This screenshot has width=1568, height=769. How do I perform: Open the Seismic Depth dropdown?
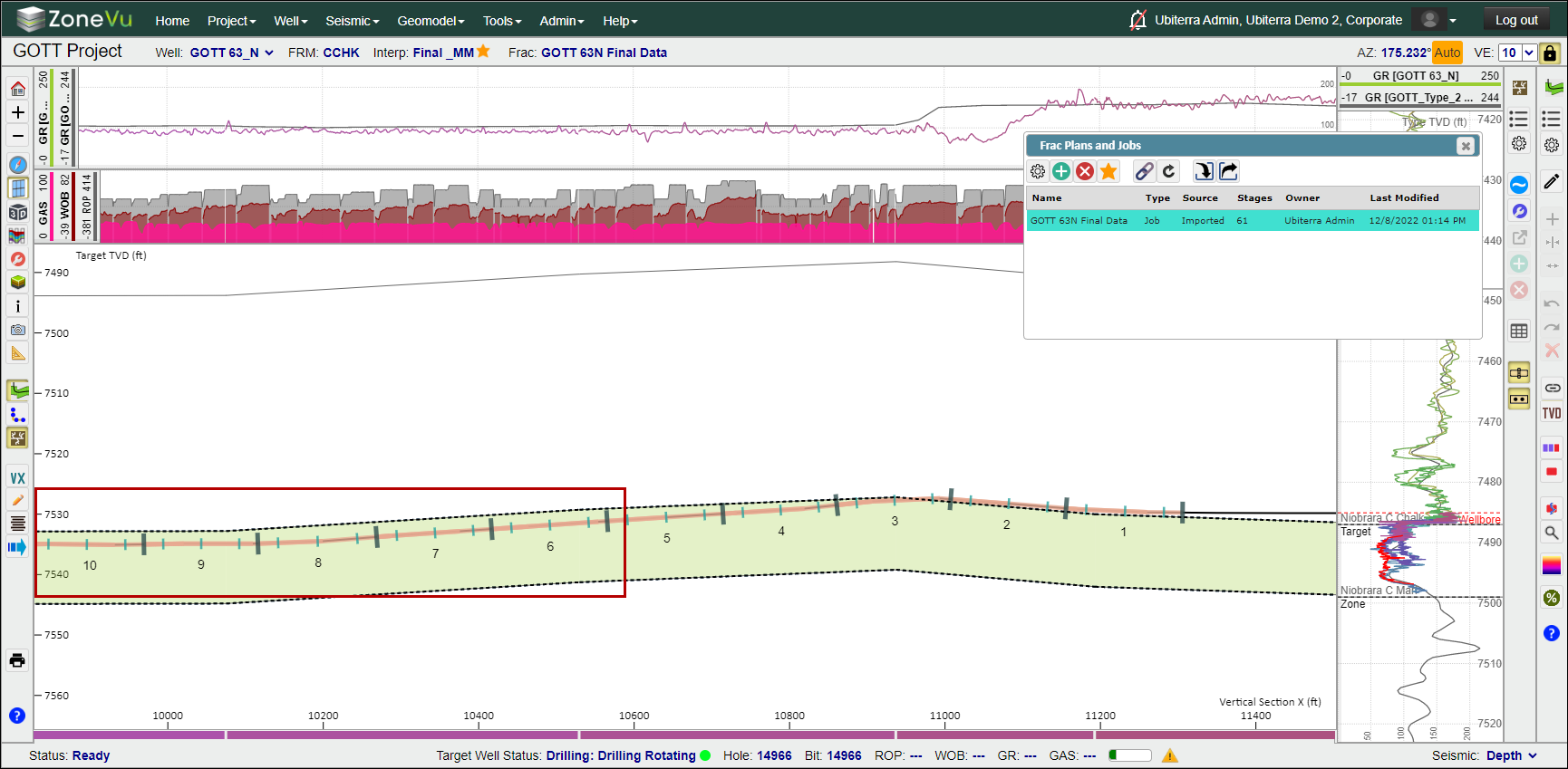coord(1512,755)
